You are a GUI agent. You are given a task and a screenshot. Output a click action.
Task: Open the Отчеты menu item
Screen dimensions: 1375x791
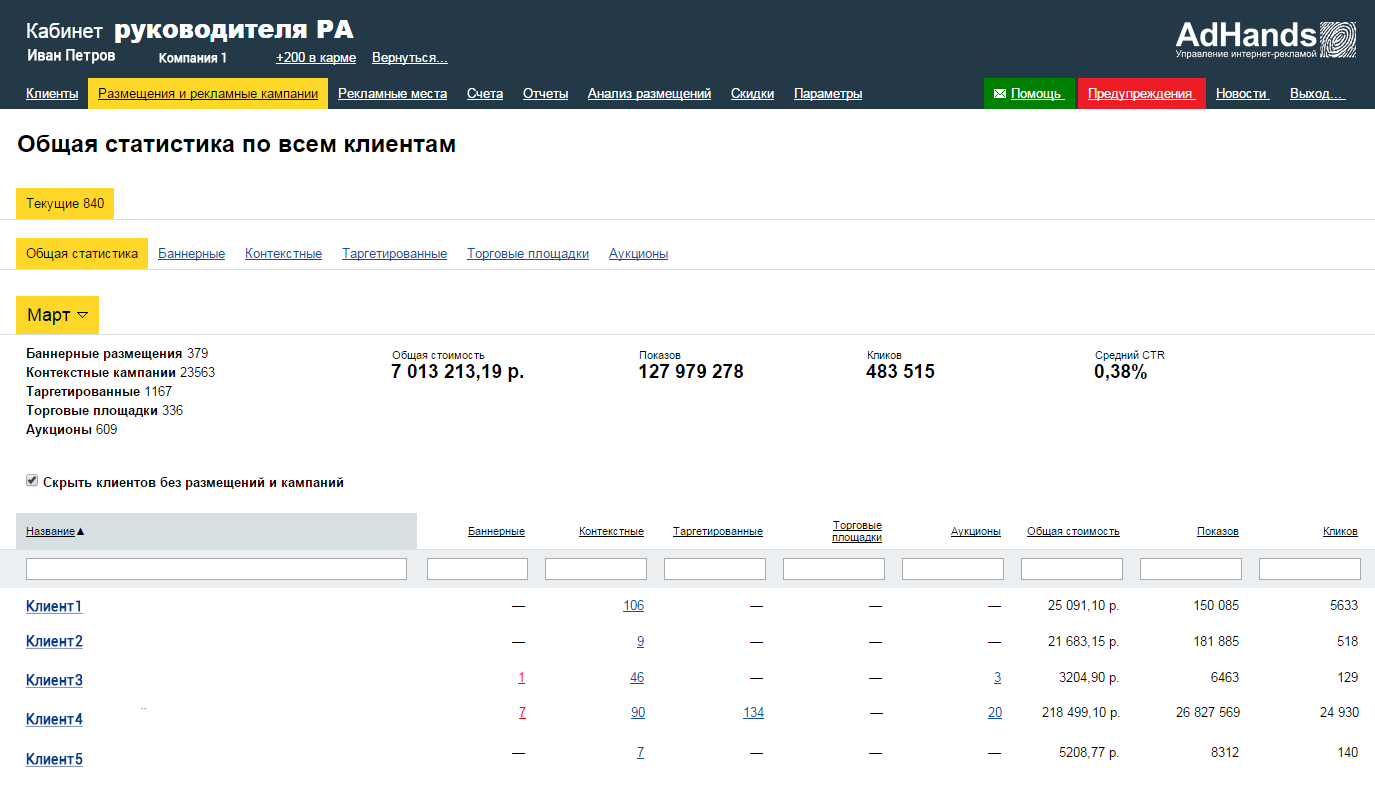(545, 94)
